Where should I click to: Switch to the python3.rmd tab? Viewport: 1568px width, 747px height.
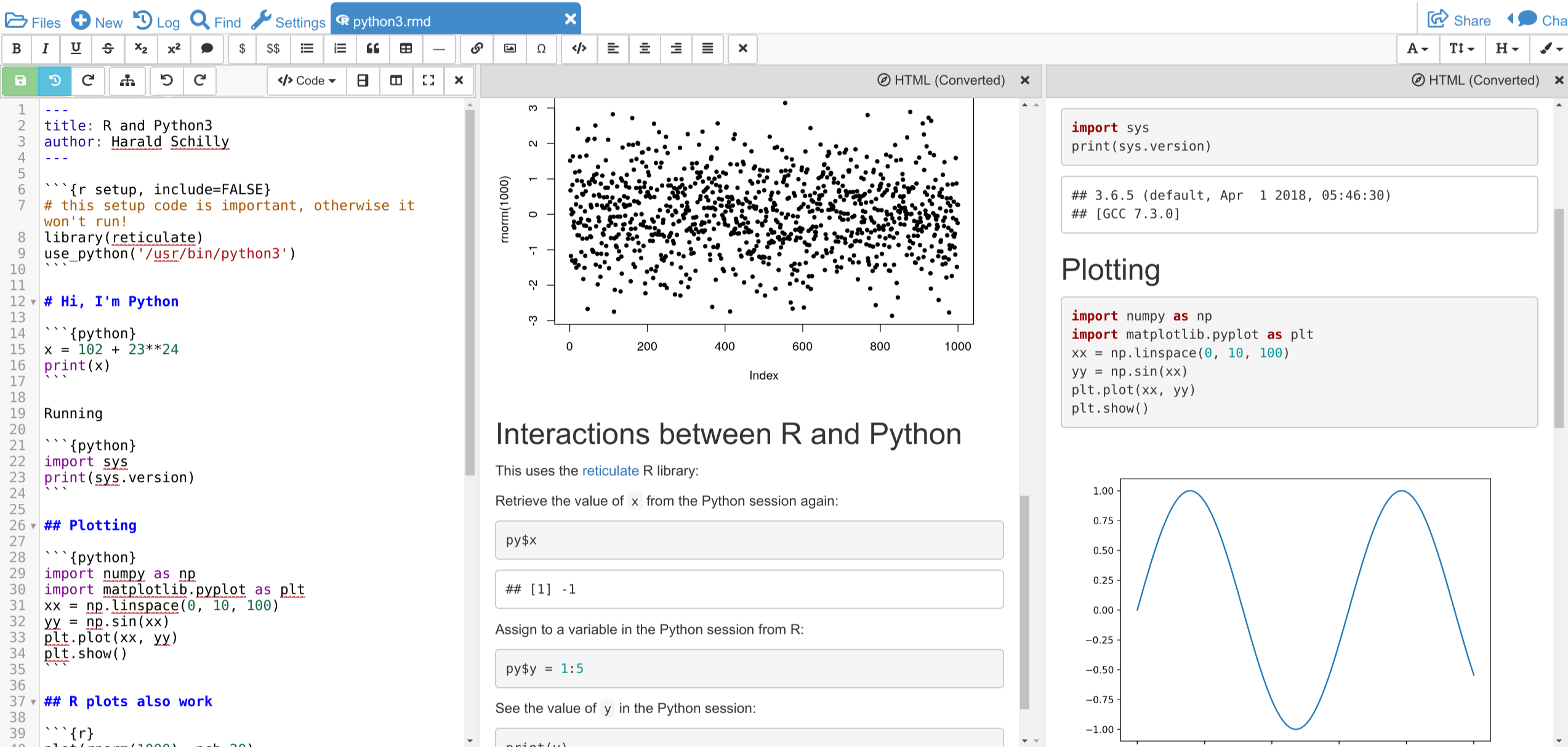[x=392, y=22]
